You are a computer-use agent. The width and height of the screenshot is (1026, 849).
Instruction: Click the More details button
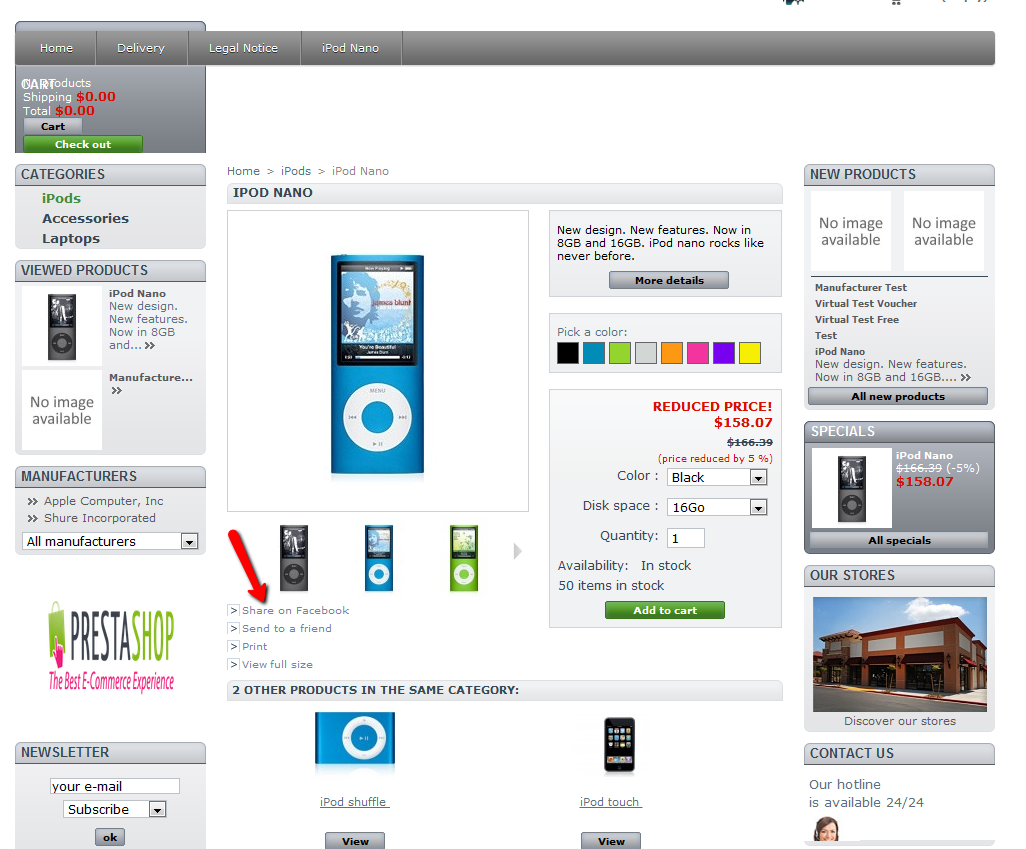click(669, 280)
